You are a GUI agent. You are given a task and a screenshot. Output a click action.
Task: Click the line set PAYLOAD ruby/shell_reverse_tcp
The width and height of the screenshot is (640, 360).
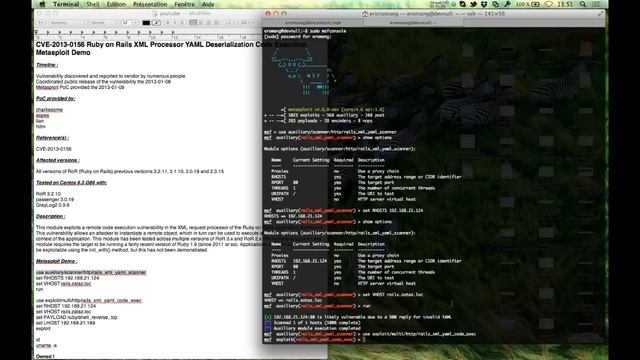(76, 317)
